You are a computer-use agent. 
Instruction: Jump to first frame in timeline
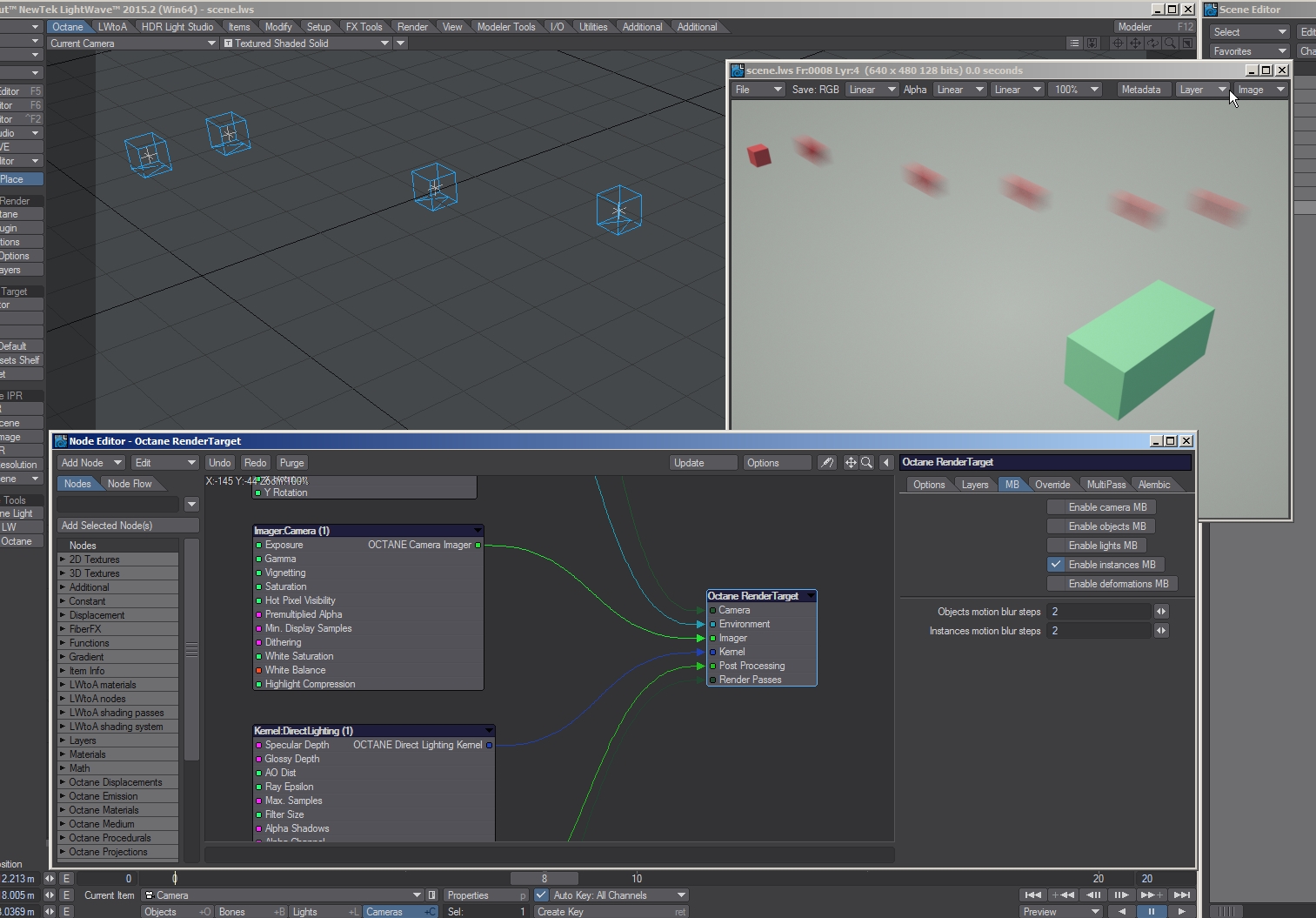pos(1032,895)
